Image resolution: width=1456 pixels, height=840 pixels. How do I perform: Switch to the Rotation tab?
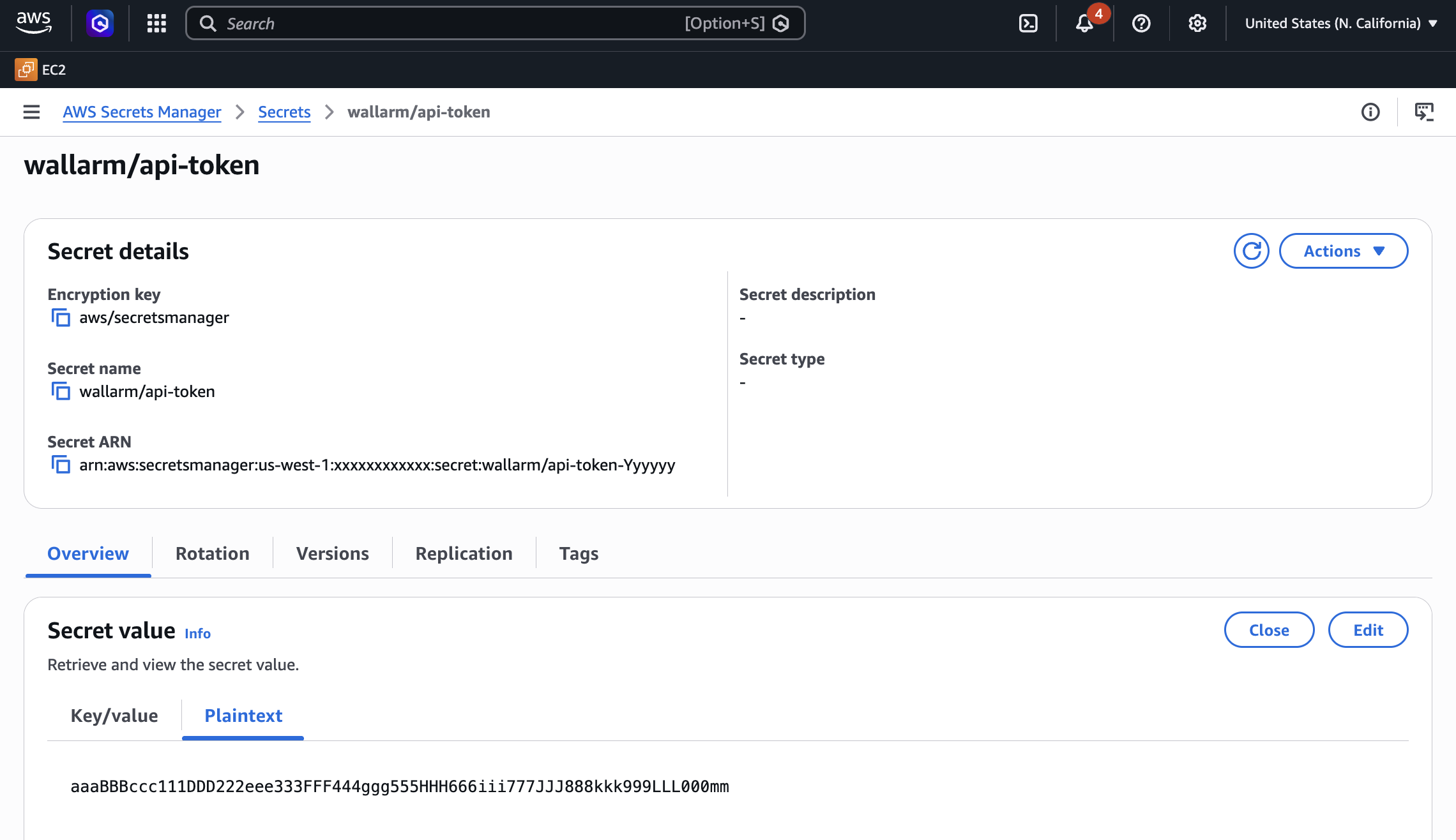point(213,553)
